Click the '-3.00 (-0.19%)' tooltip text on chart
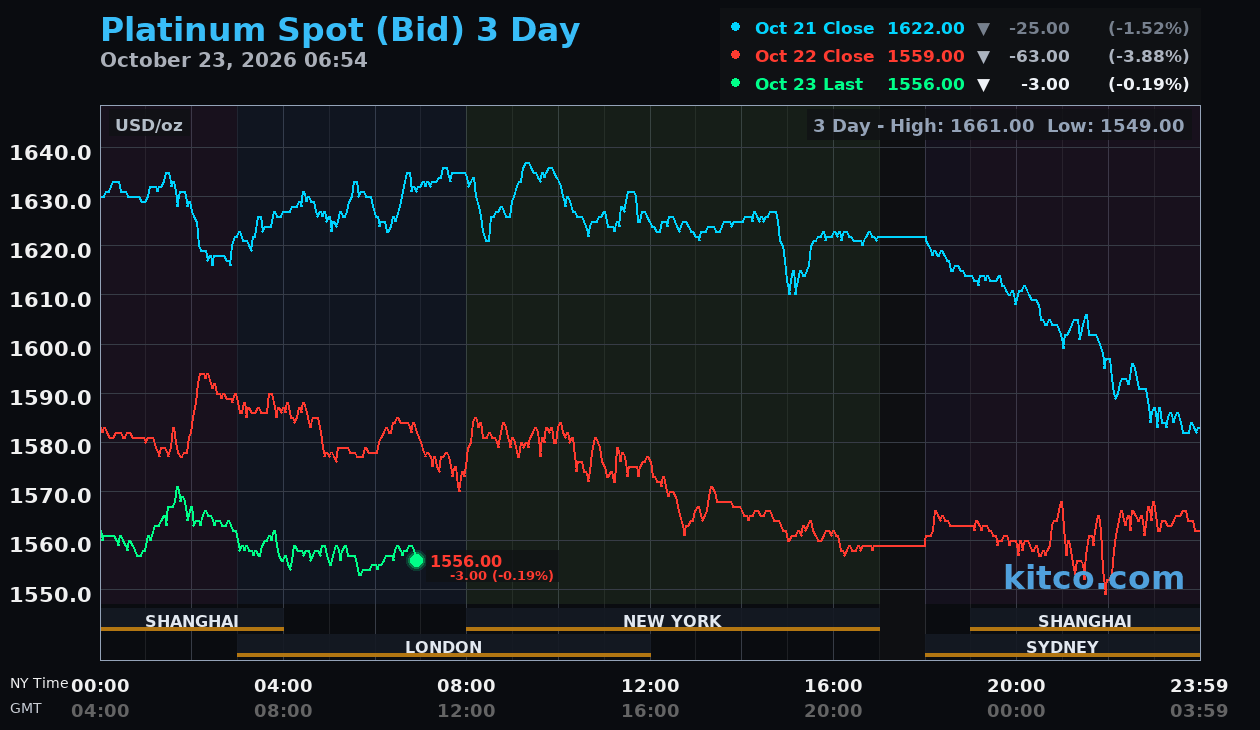 501,576
